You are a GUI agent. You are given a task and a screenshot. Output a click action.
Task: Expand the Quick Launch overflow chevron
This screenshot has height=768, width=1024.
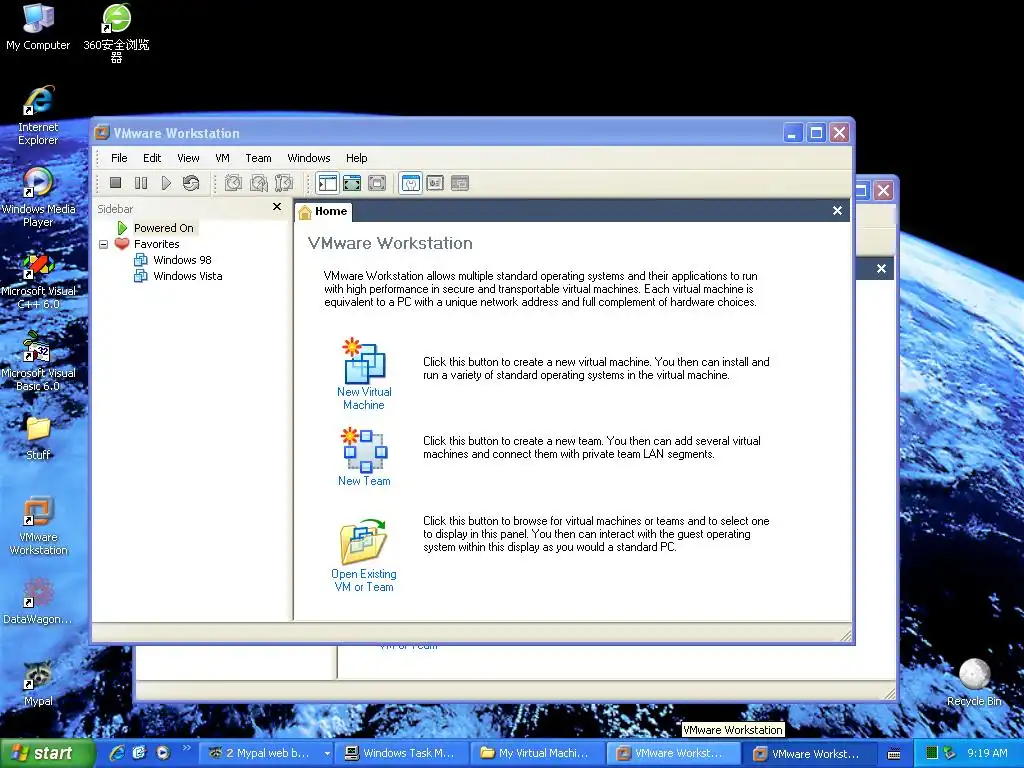pyautogui.click(x=187, y=748)
